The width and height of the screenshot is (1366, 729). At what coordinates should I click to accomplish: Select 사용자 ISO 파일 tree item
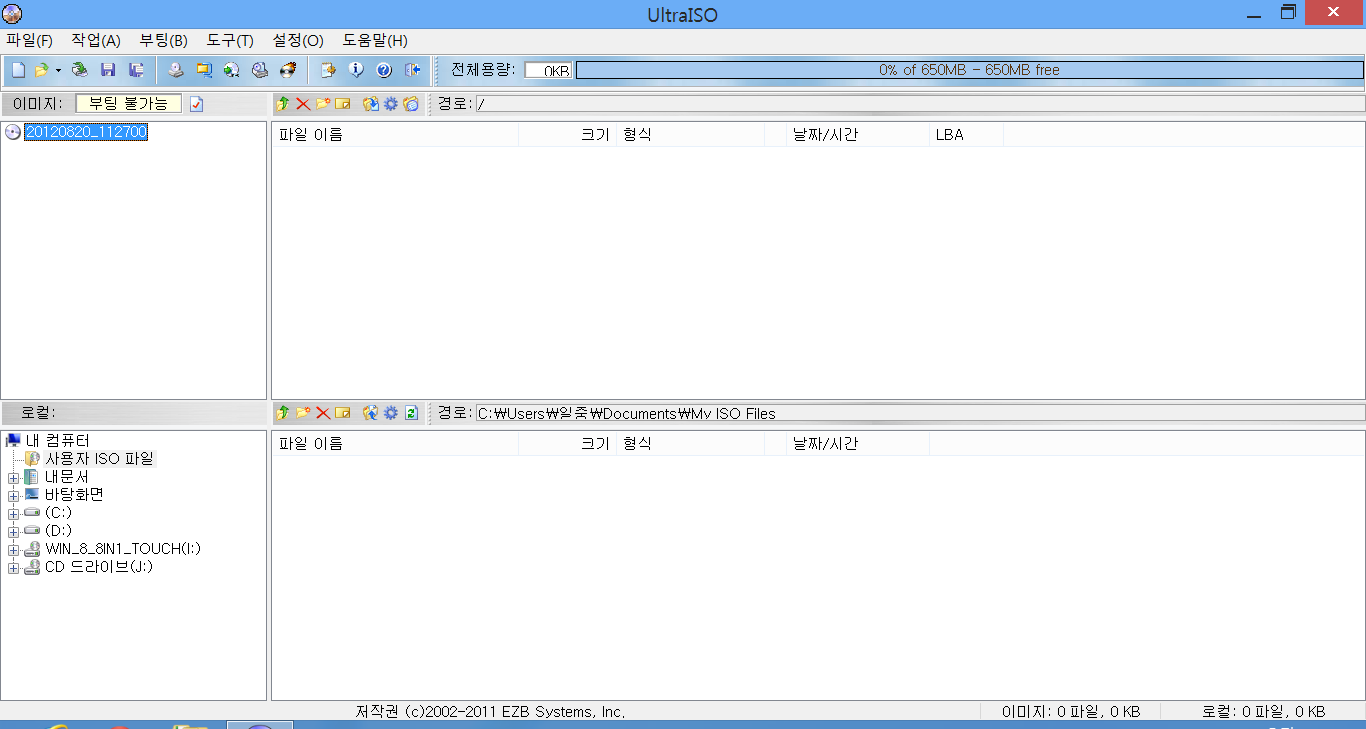tap(100, 459)
